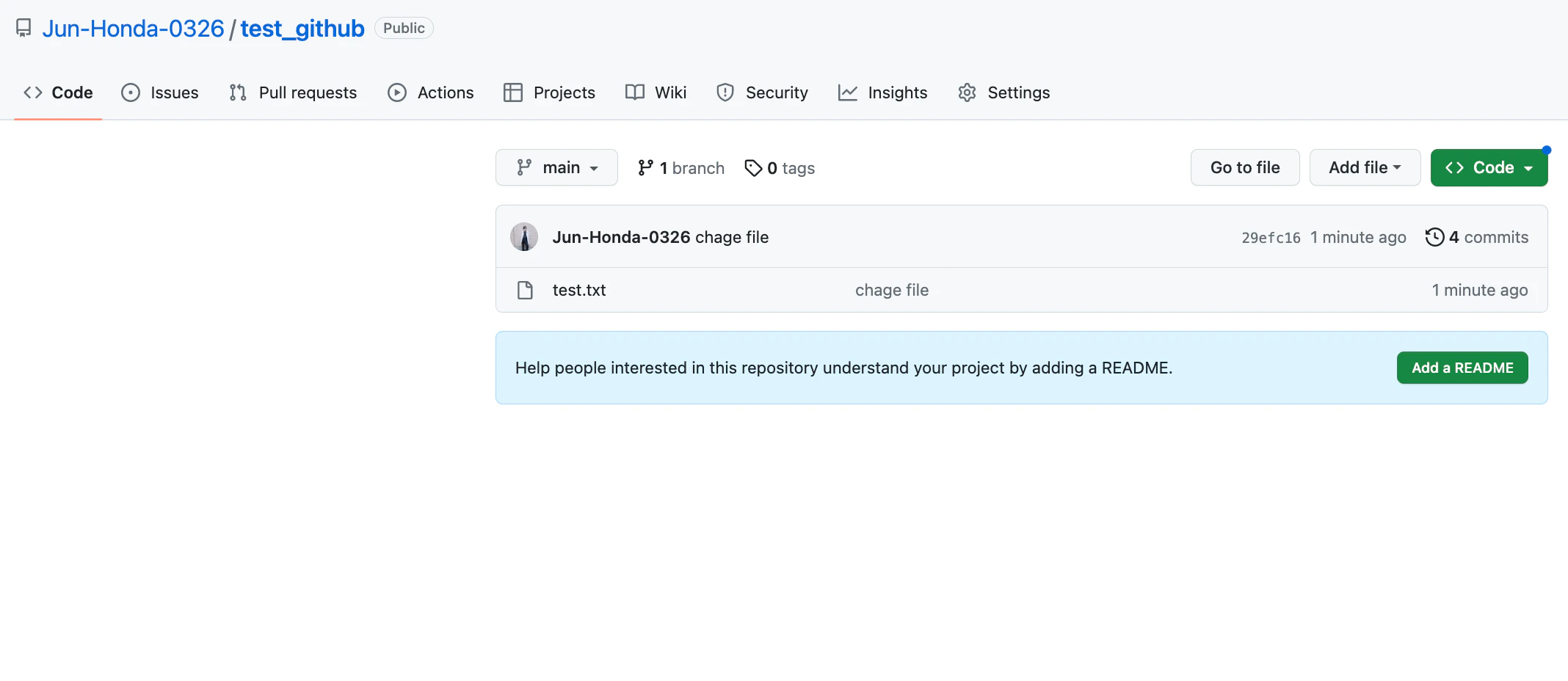Switch to the Code tab
1568x681 pixels.
tap(58, 92)
